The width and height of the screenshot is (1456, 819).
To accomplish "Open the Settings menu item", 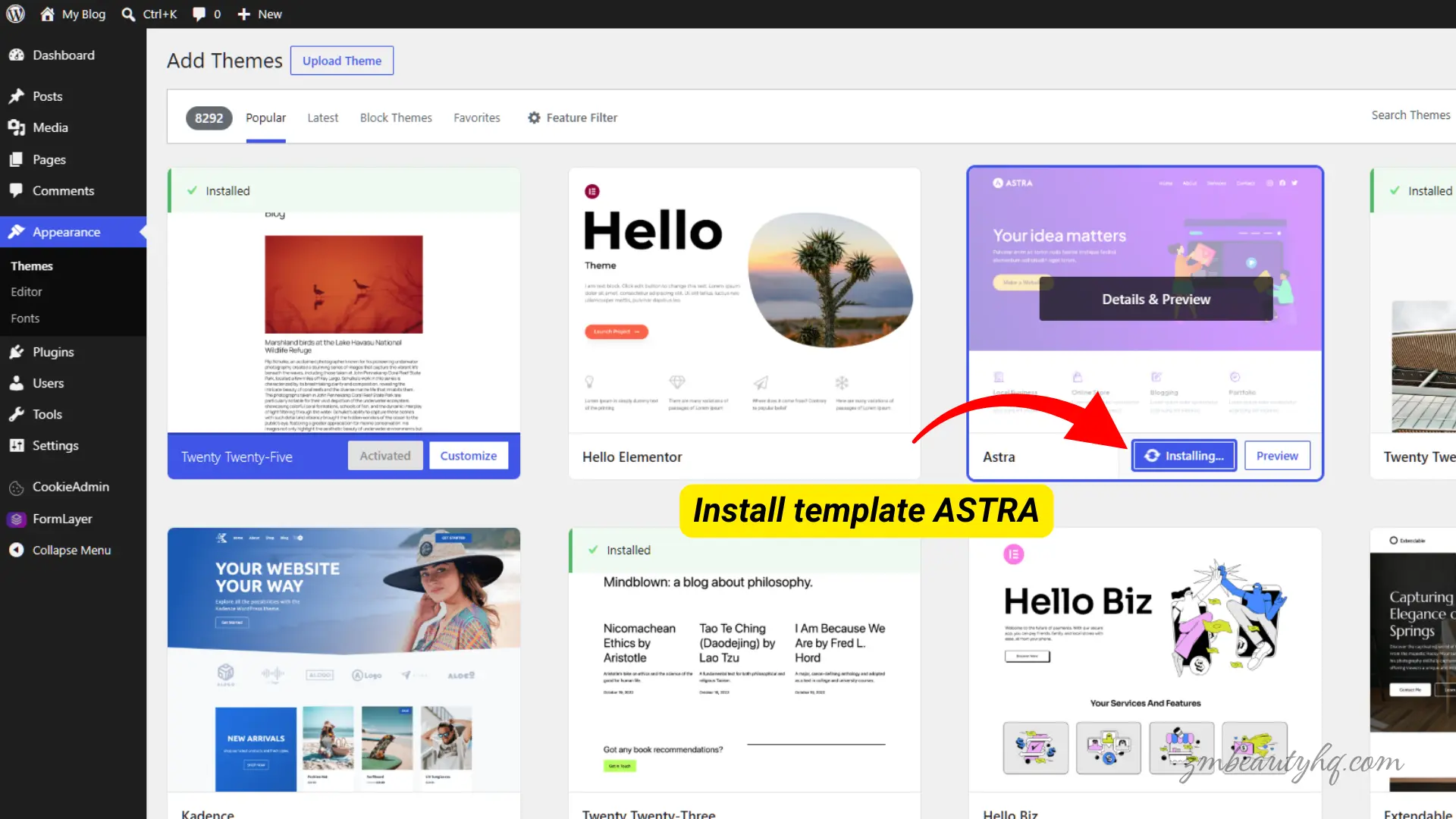I will click(x=73, y=445).
